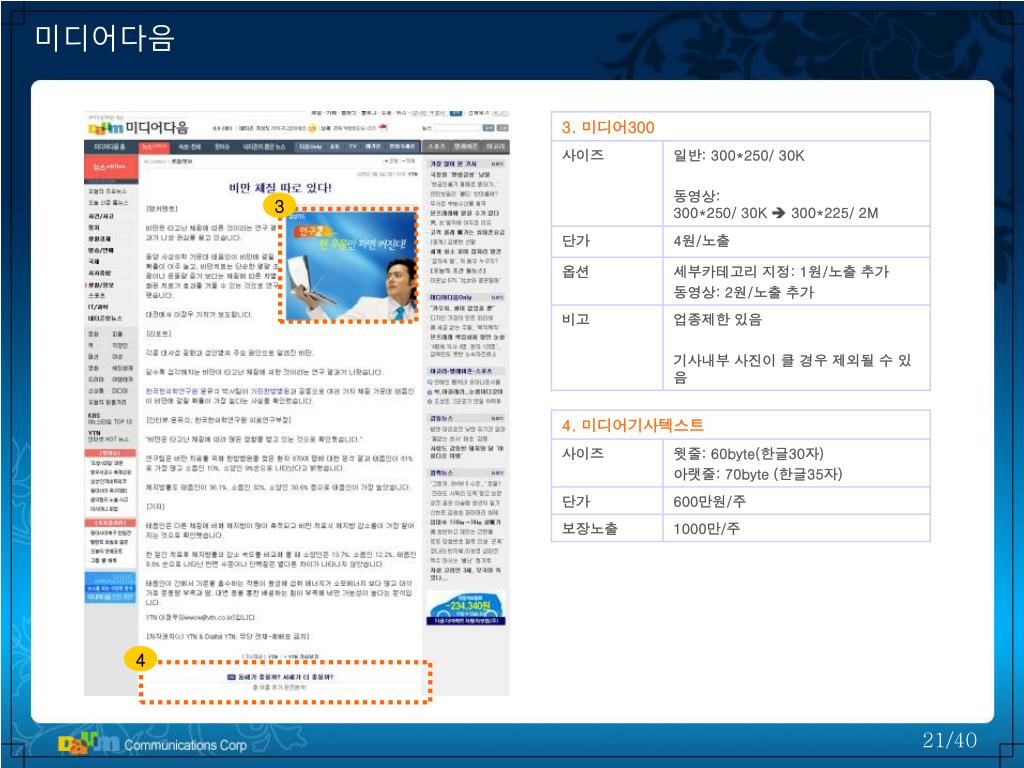Open 사건/사고 category in left sidebar
Viewport: 1024px width, 768px height.
click(x=101, y=216)
